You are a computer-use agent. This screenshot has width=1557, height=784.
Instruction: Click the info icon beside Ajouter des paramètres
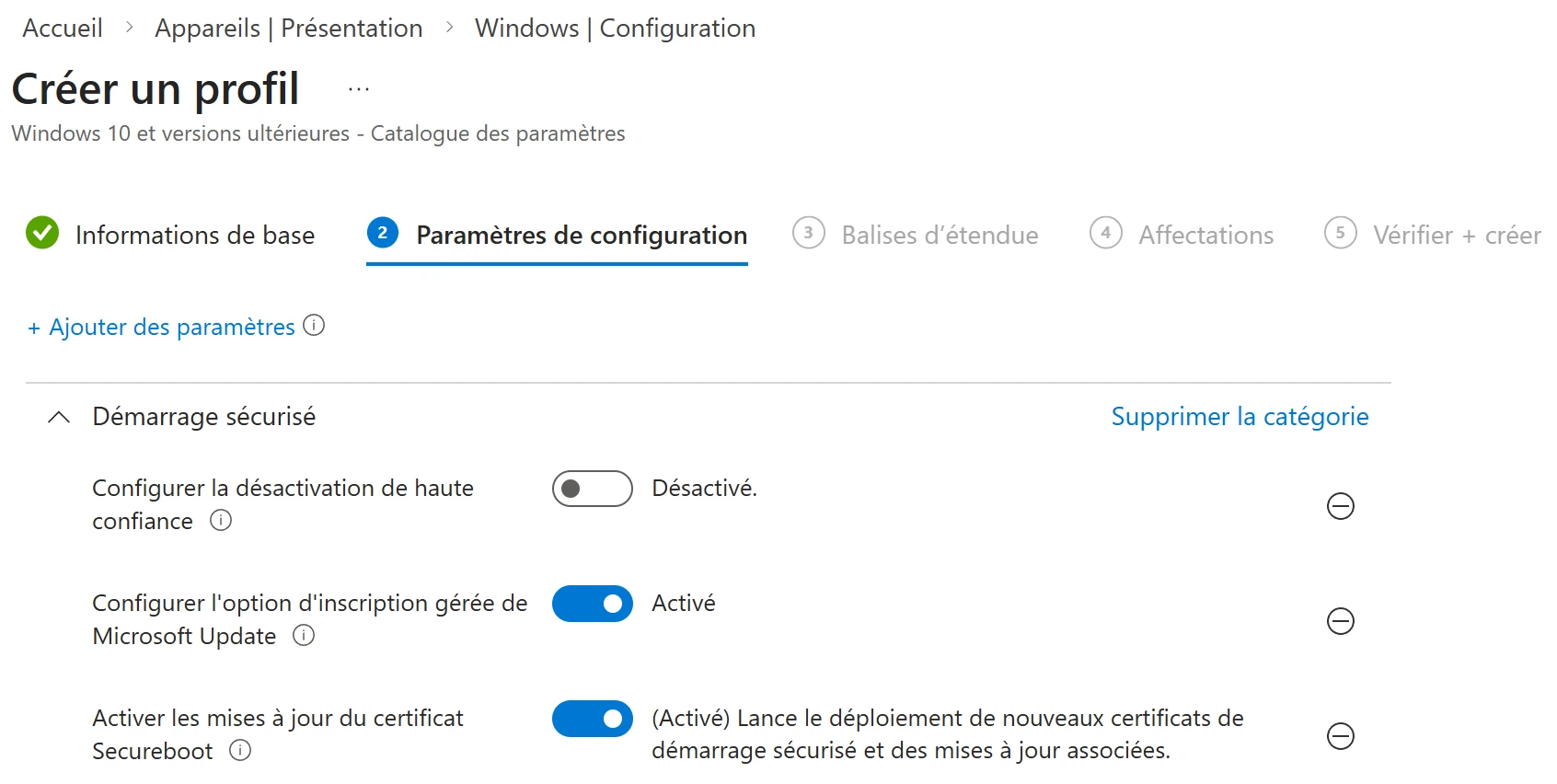point(313,326)
